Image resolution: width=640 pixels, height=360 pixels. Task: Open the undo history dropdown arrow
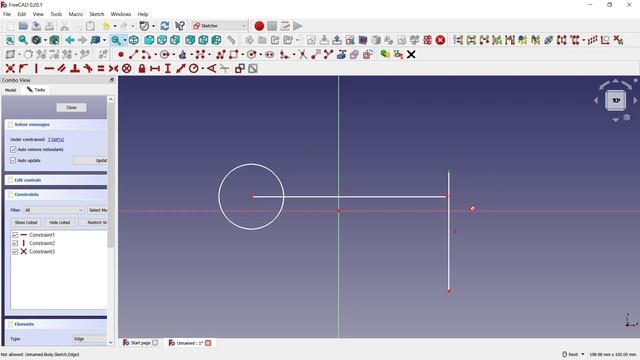pos(115,26)
